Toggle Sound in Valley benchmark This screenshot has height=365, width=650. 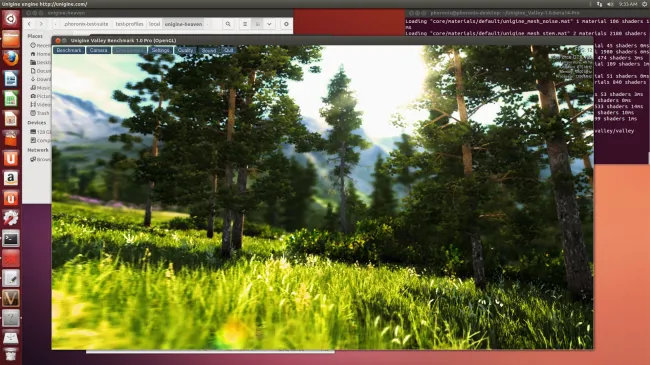coord(209,50)
